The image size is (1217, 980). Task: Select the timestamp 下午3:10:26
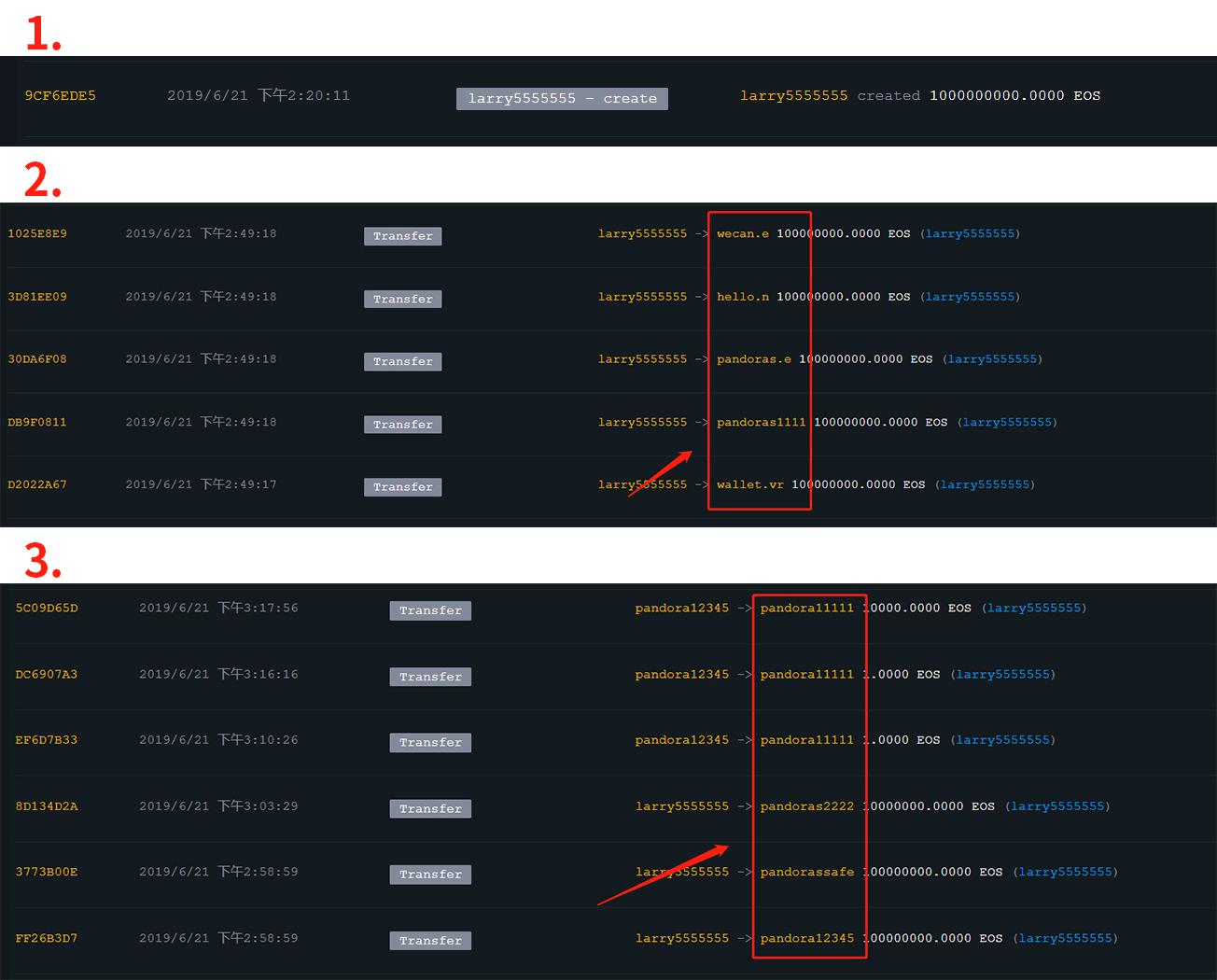coord(259,740)
